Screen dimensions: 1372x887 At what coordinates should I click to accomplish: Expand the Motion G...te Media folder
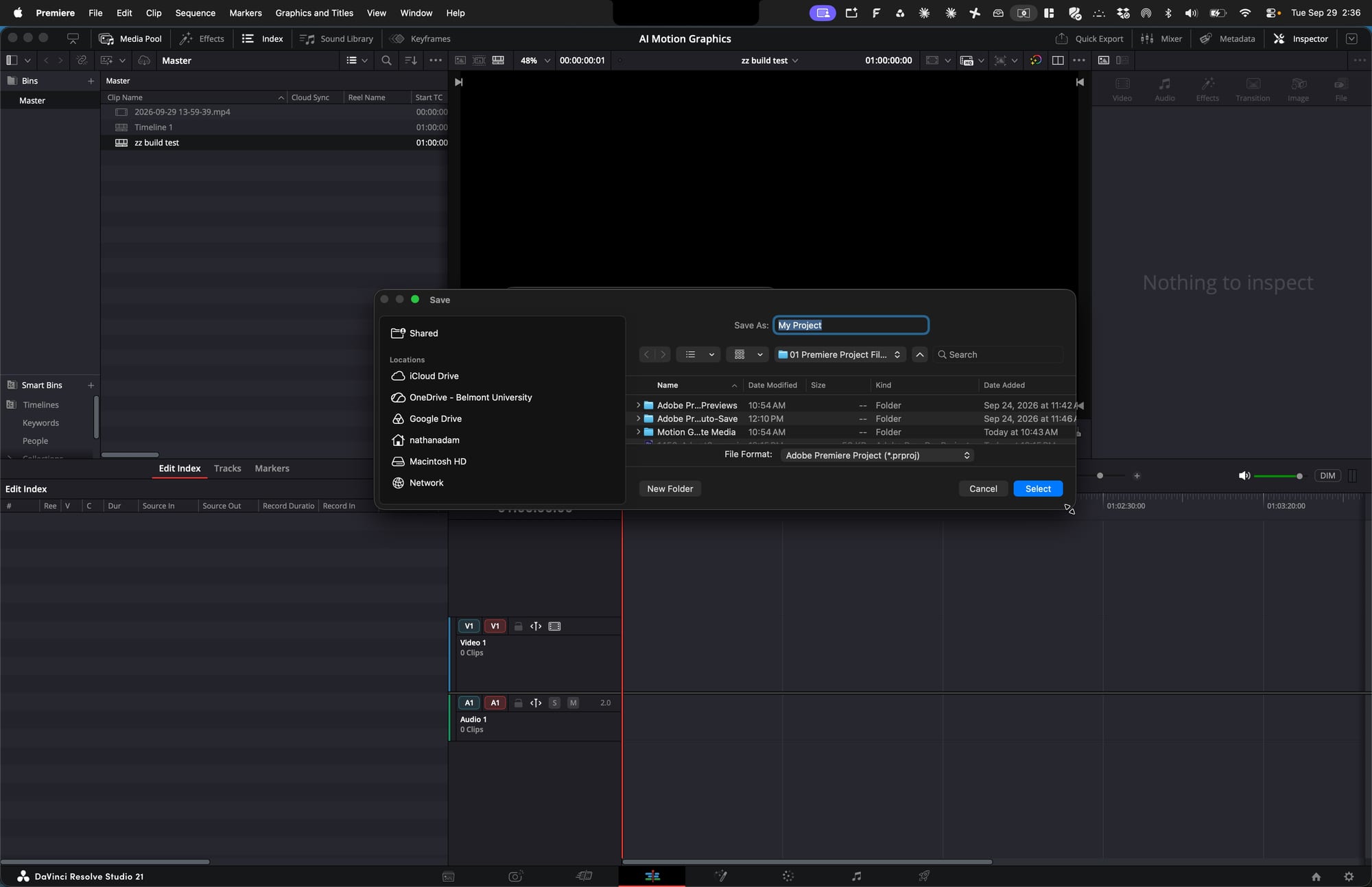click(638, 432)
